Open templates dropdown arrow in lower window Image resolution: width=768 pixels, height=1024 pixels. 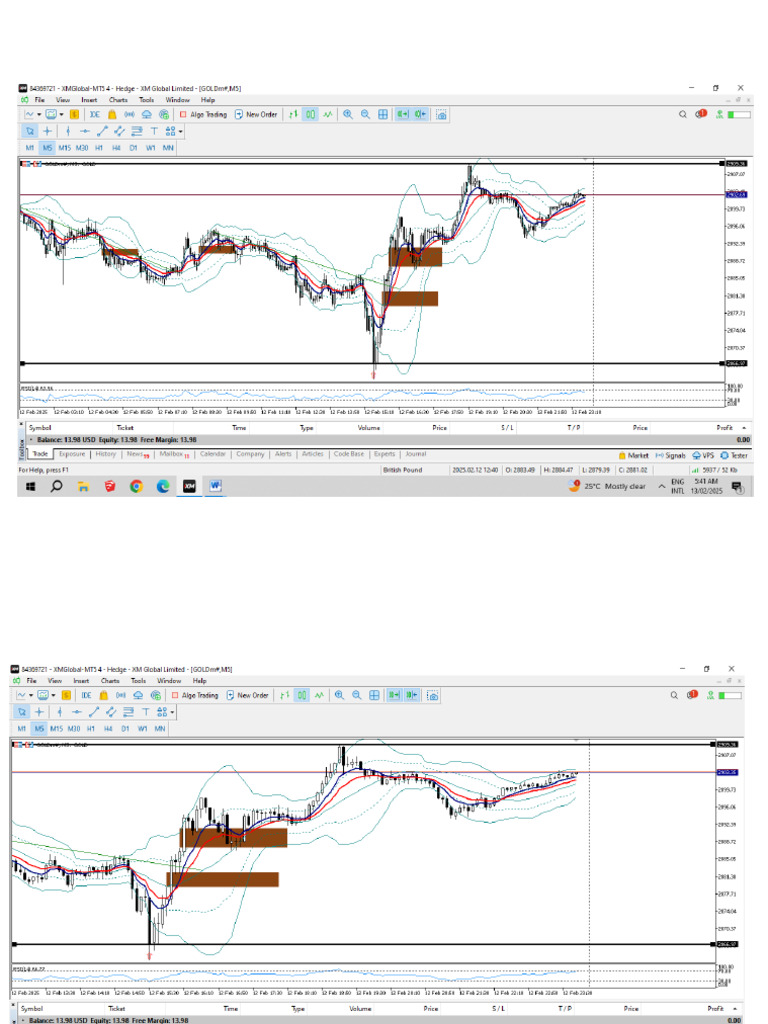click(x=53, y=695)
